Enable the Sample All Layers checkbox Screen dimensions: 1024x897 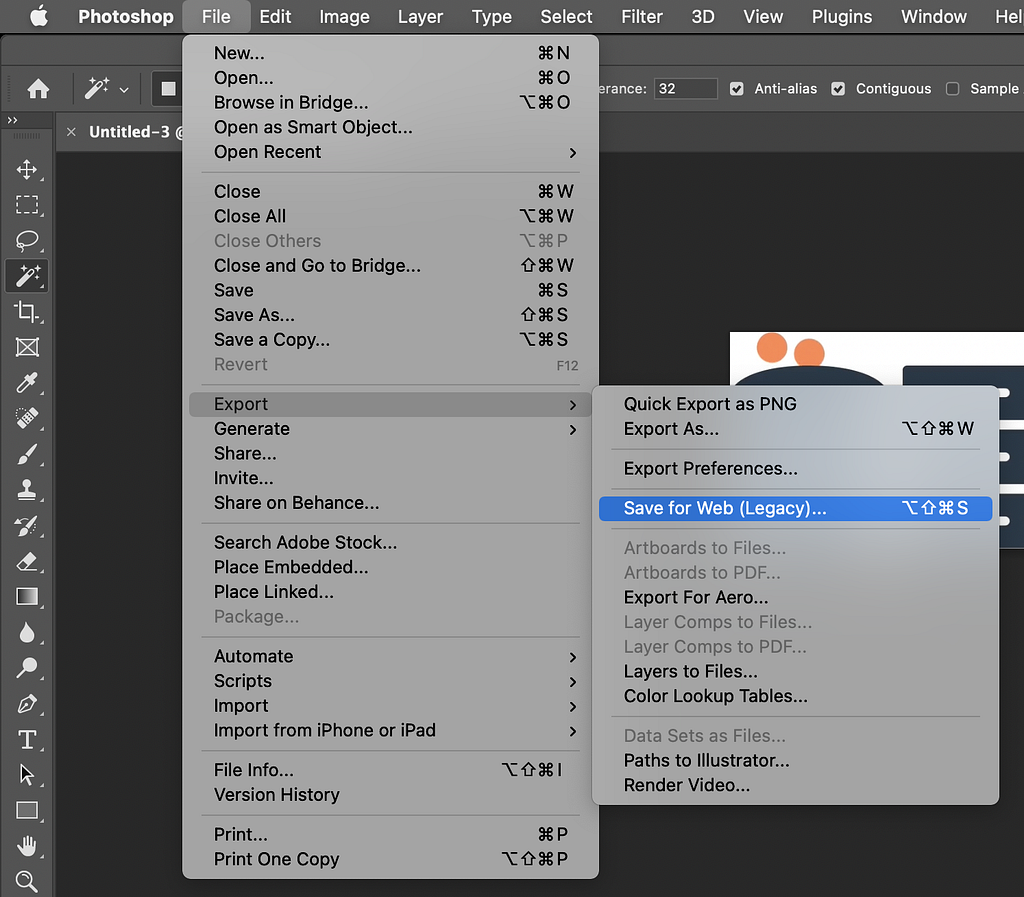953,89
